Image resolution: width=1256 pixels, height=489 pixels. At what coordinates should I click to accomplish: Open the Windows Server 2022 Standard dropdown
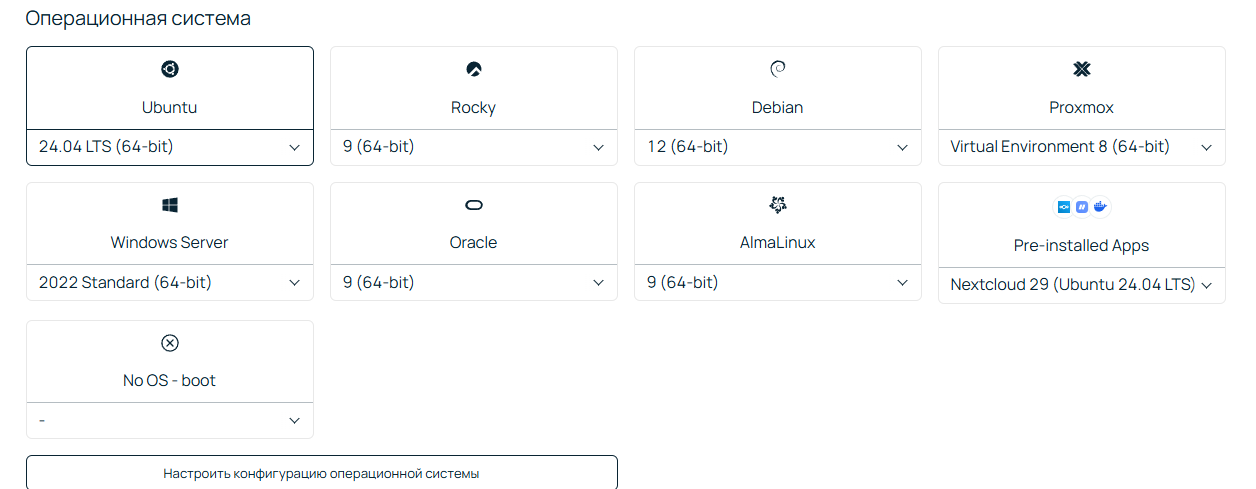click(170, 283)
